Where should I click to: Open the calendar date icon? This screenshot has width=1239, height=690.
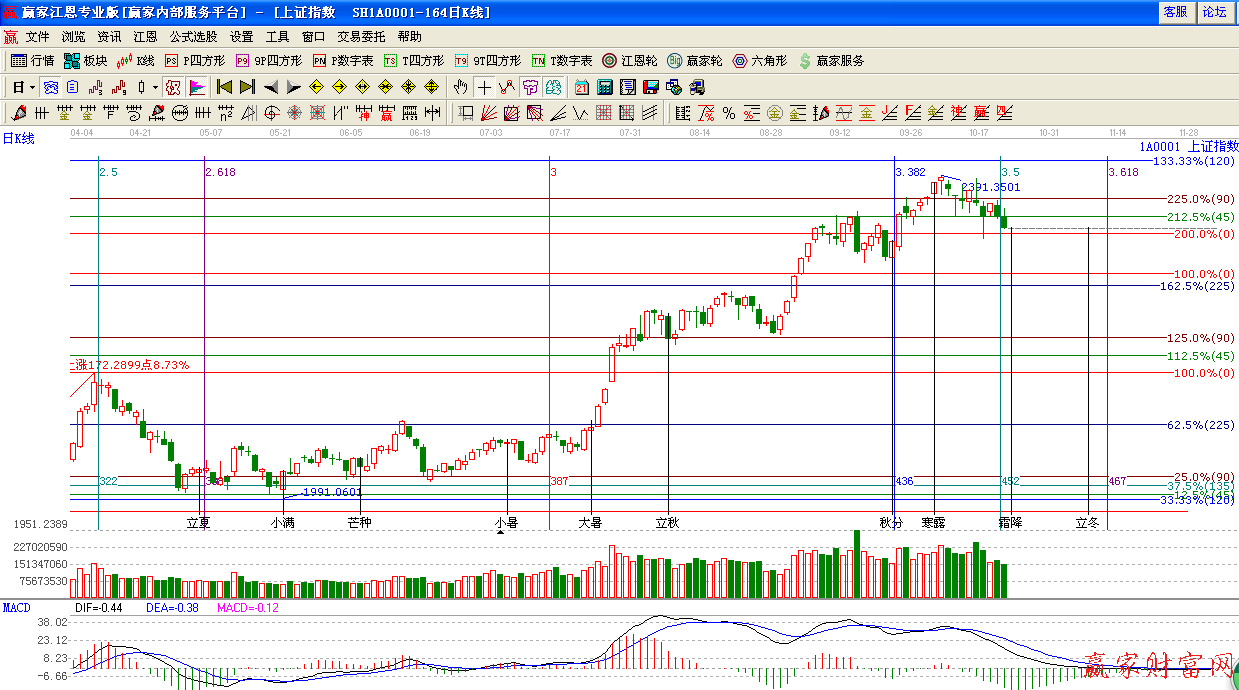click(x=582, y=87)
